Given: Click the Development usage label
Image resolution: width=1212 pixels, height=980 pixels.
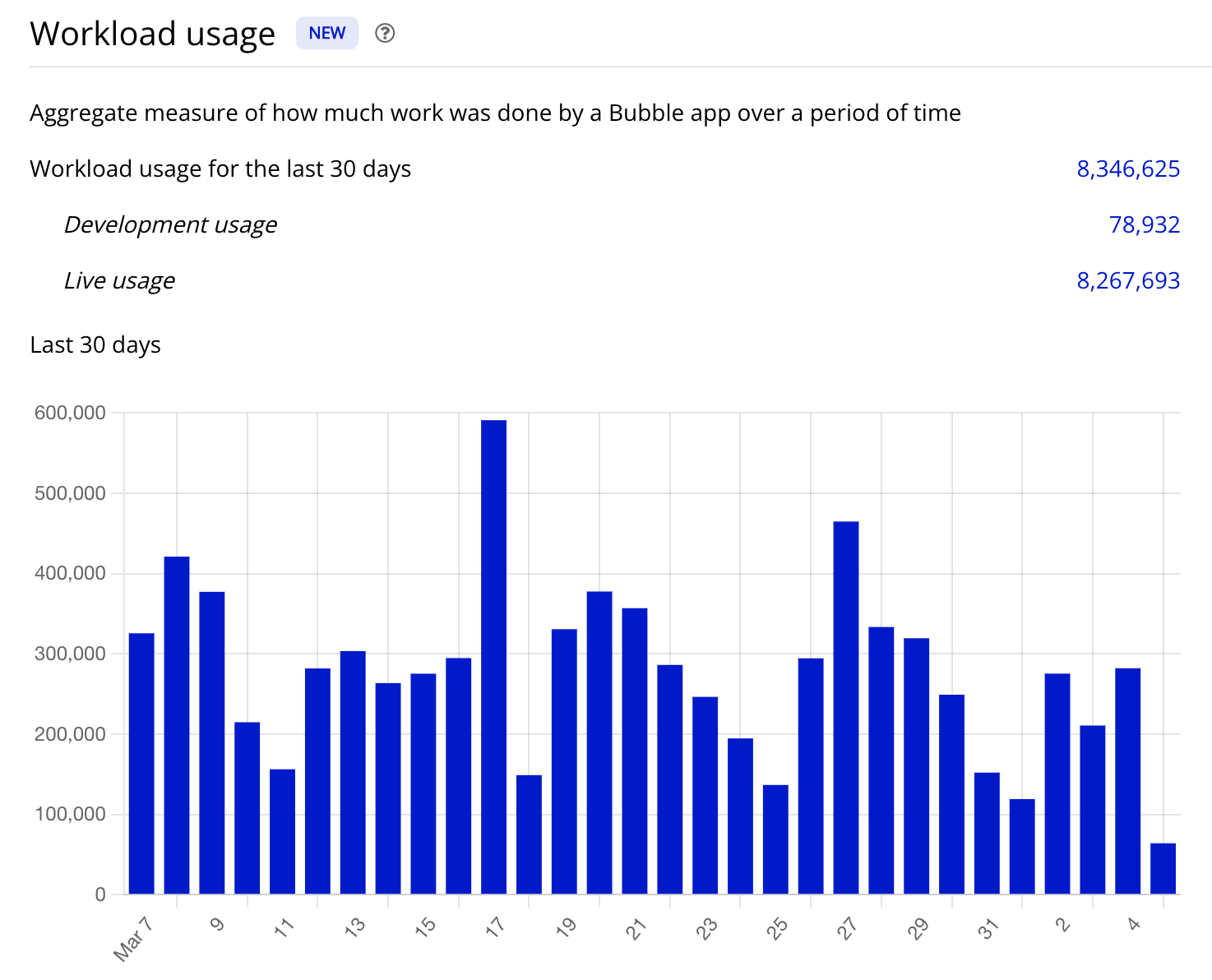Looking at the screenshot, I should (170, 224).
